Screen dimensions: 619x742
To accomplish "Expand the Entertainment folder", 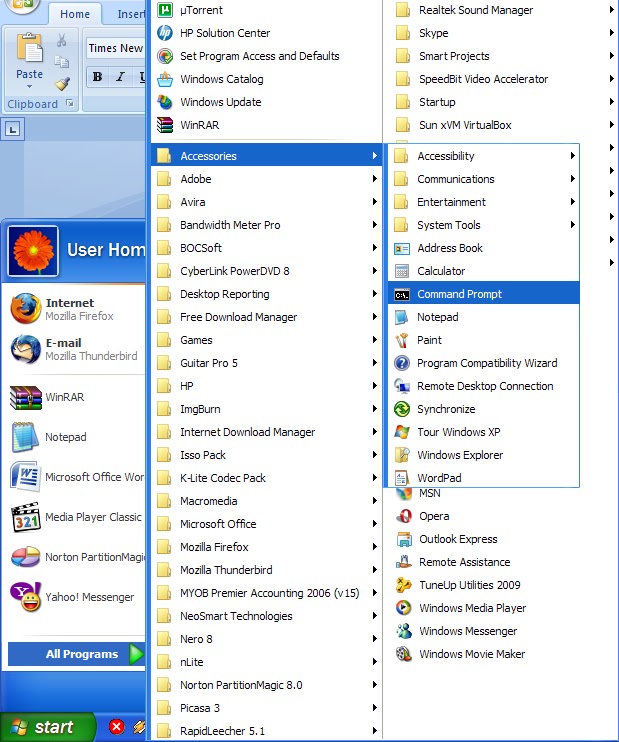I will point(483,202).
